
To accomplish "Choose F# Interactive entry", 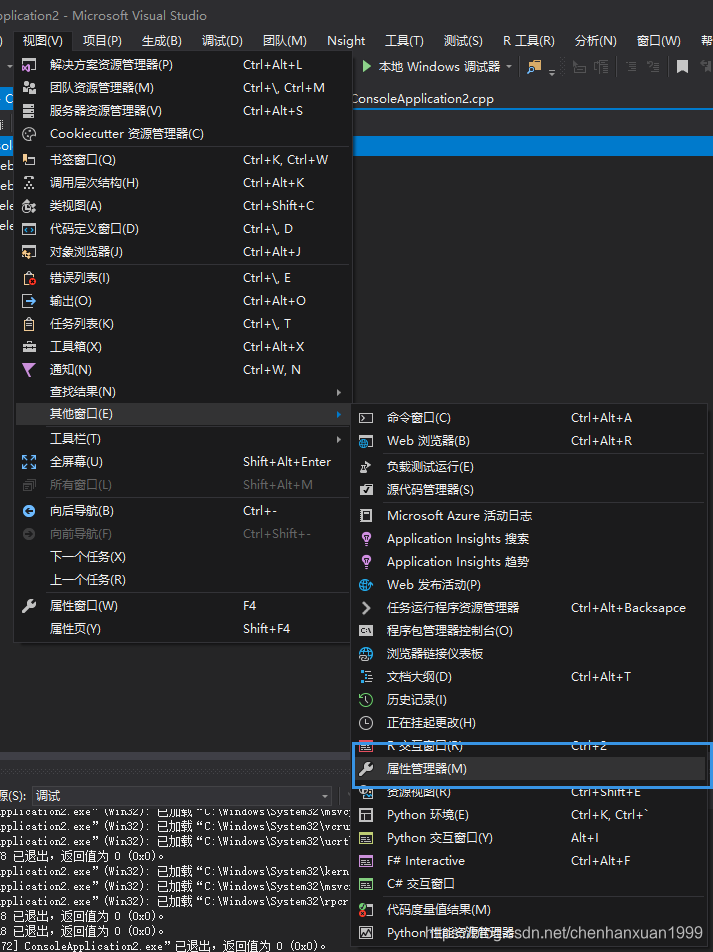I will coord(529,862).
